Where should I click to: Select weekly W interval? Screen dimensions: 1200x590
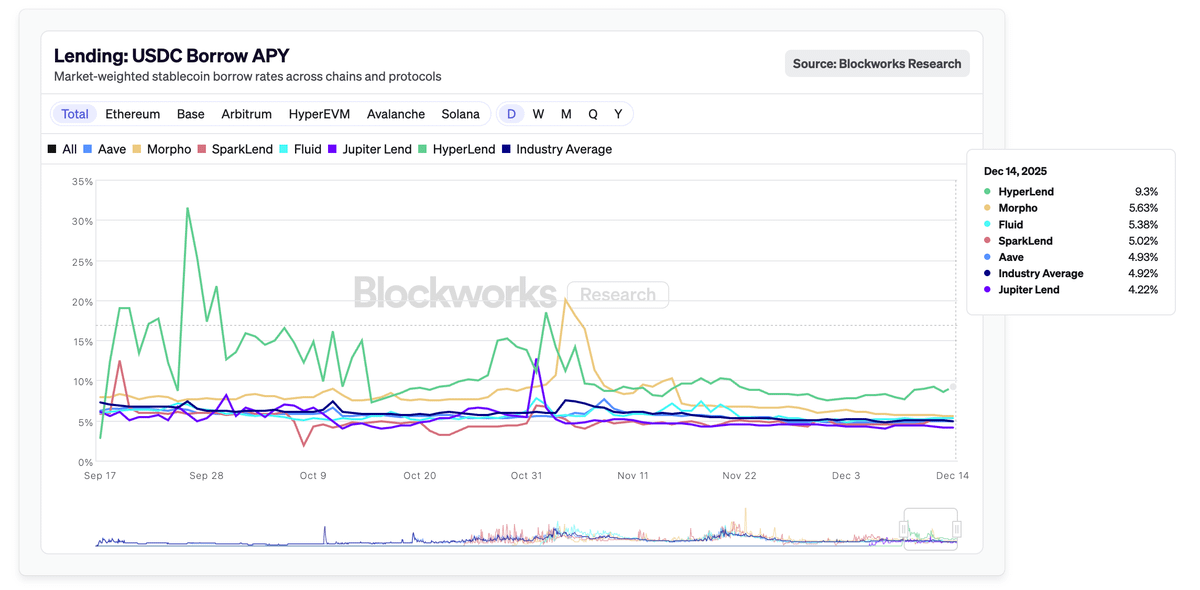(538, 114)
